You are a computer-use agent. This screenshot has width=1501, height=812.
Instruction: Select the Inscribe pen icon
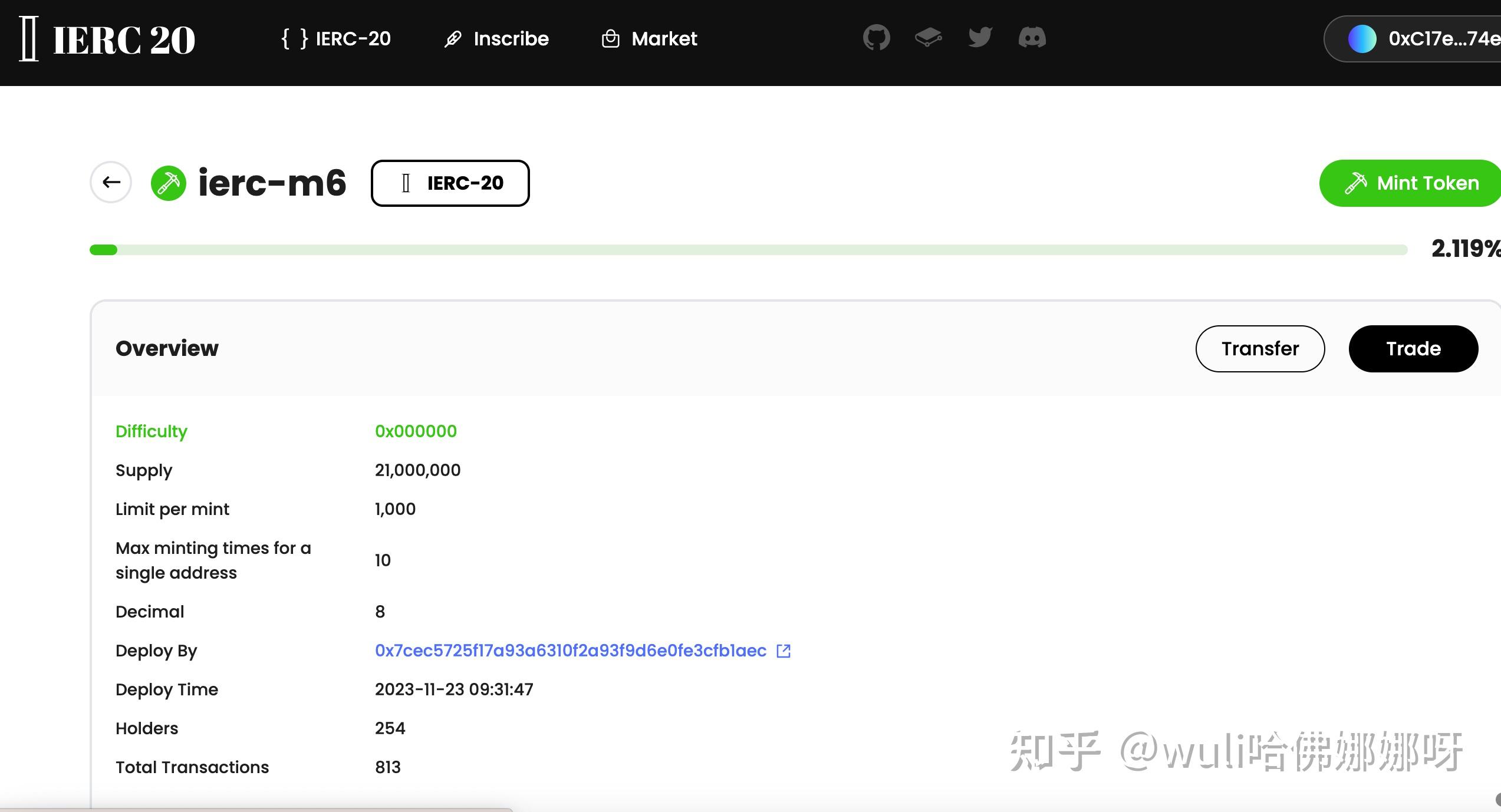pos(452,38)
